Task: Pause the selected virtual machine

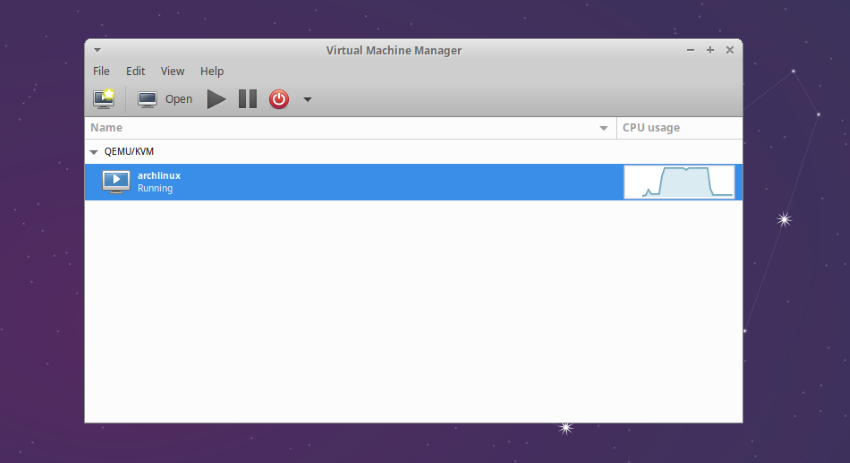Action: (x=247, y=99)
